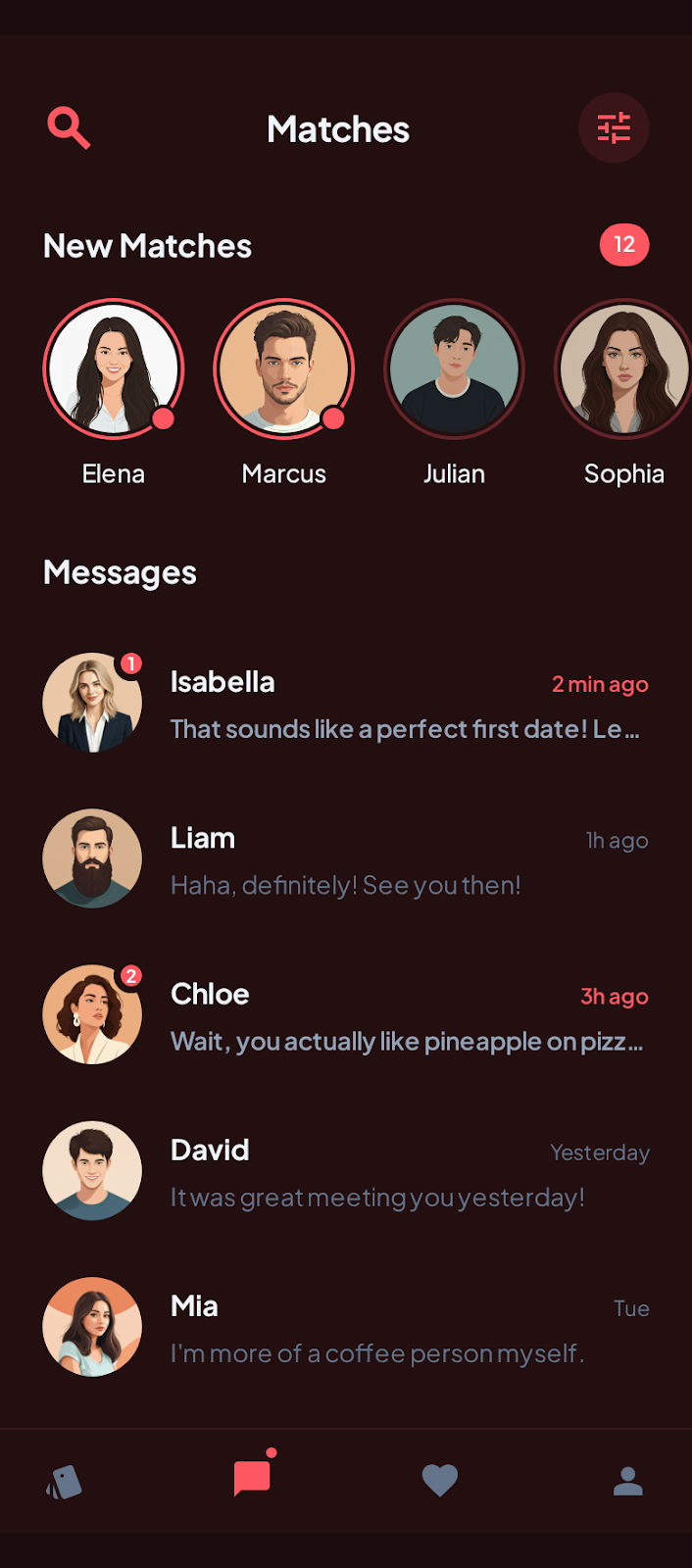The height and width of the screenshot is (1568, 692).
Task: Open the conversation with Liam
Action: coord(346,858)
